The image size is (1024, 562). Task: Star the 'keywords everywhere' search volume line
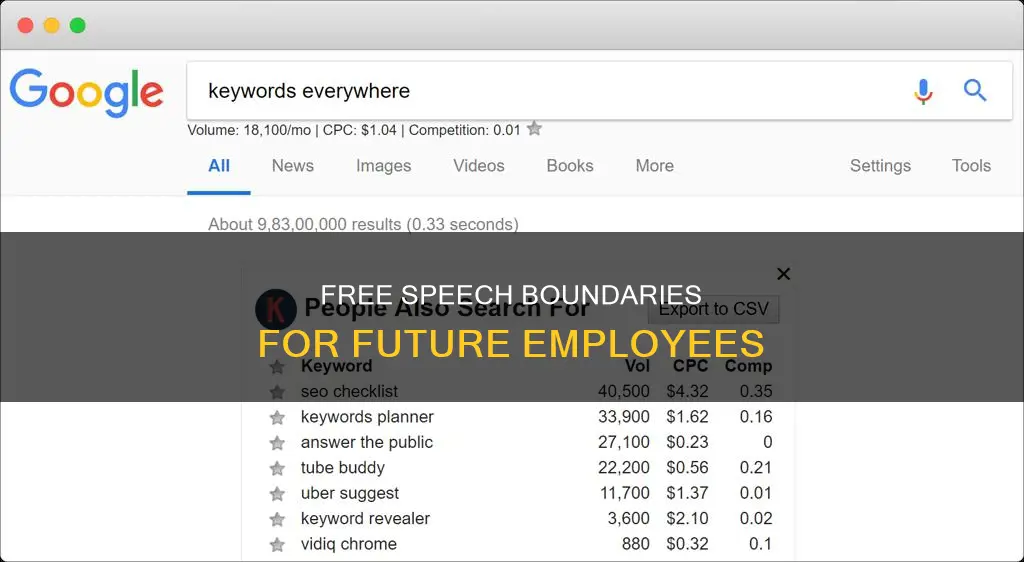tap(534, 129)
